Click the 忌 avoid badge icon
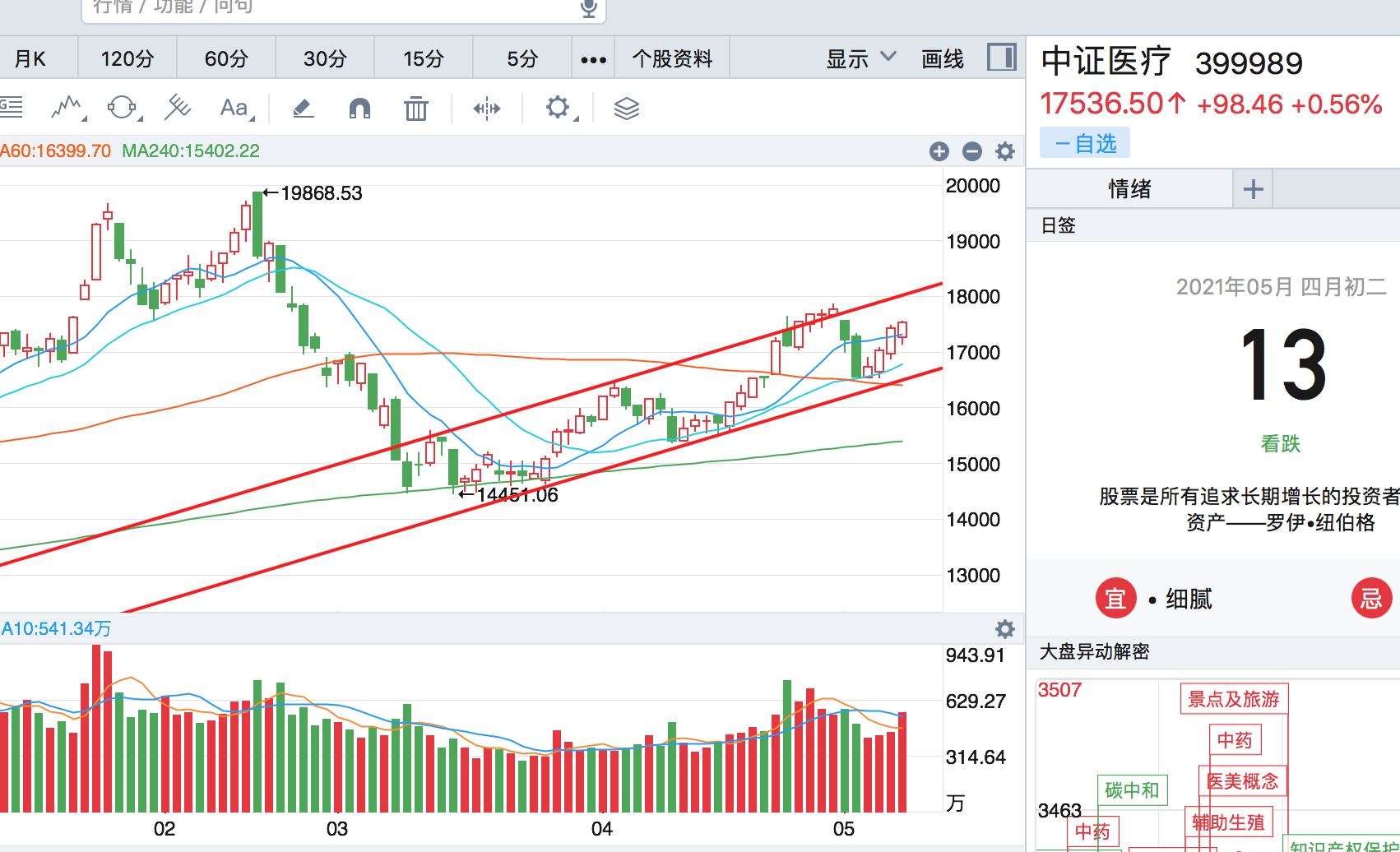 point(1371,598)
